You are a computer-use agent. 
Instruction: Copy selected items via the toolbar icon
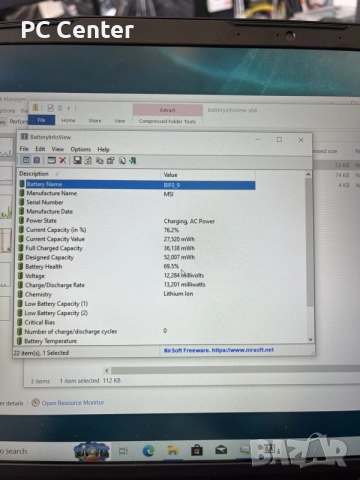click(x=99, y=161)
